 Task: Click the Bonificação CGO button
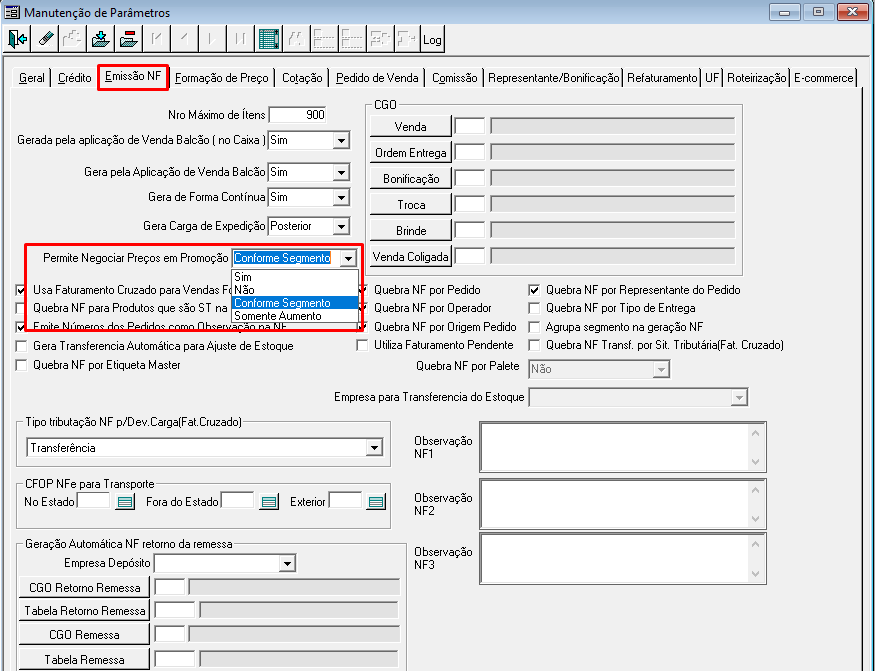[x=411, y=179]
